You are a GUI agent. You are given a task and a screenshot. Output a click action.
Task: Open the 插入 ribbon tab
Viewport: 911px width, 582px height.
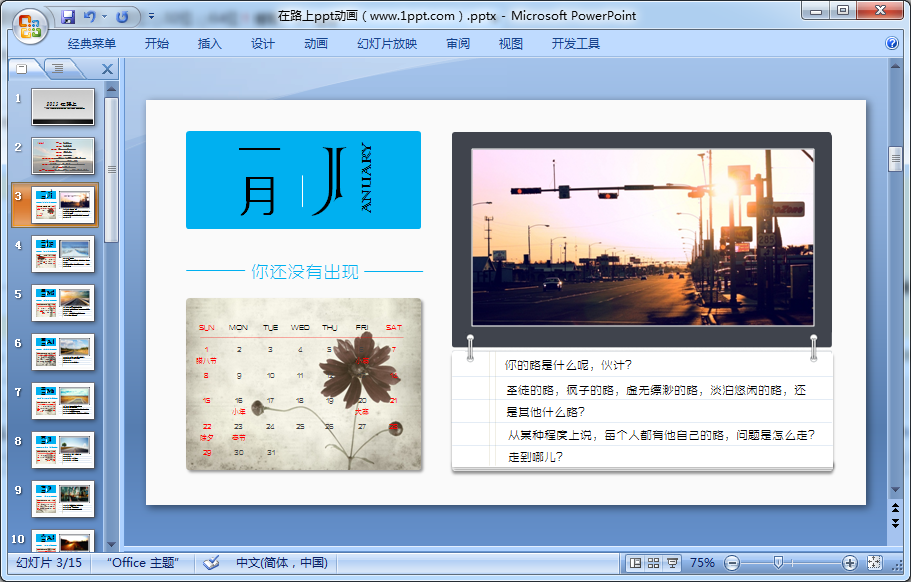[x=209, y=44]
